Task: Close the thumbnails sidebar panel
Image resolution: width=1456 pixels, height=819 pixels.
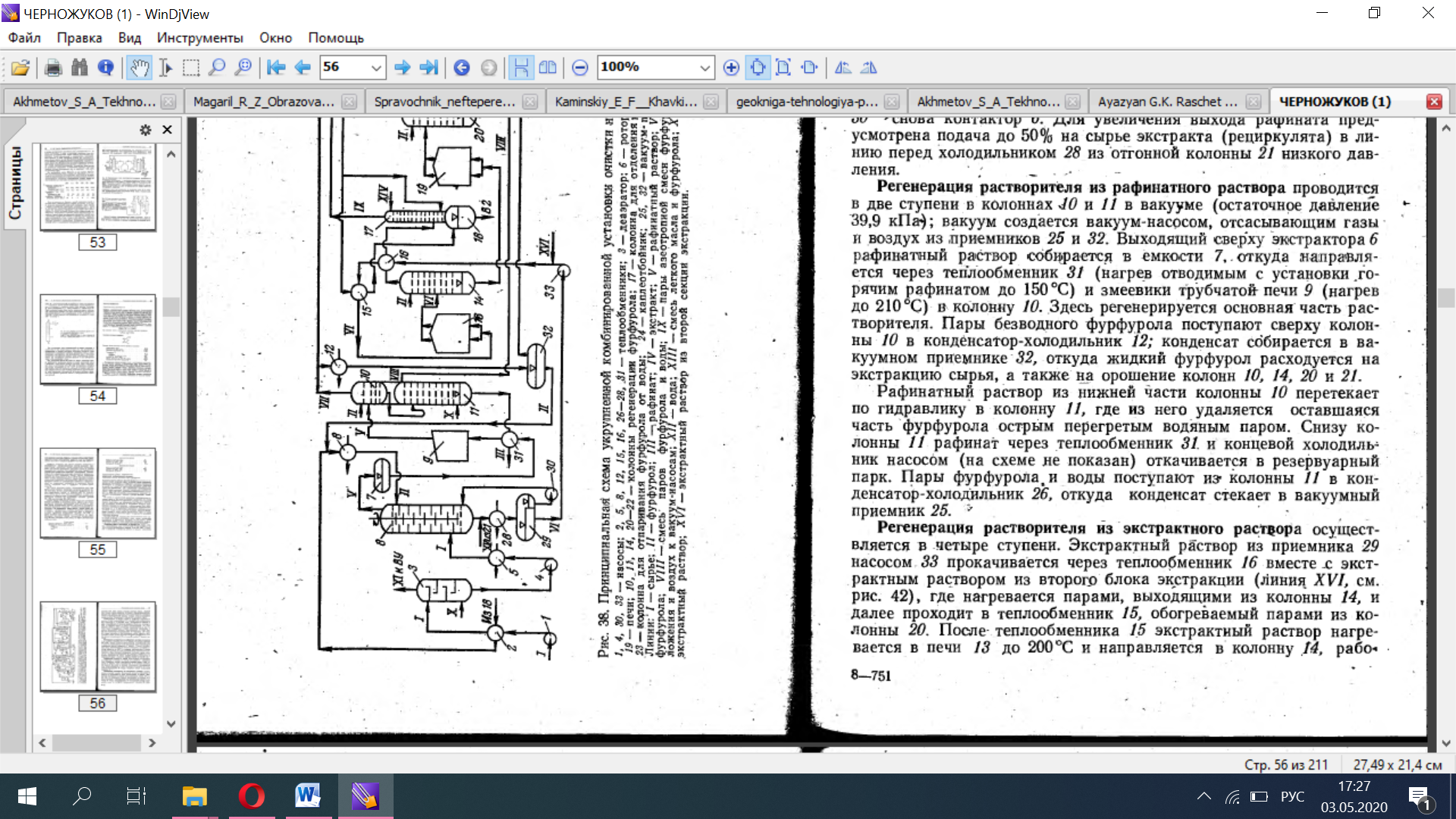Action: pos(168,130)
